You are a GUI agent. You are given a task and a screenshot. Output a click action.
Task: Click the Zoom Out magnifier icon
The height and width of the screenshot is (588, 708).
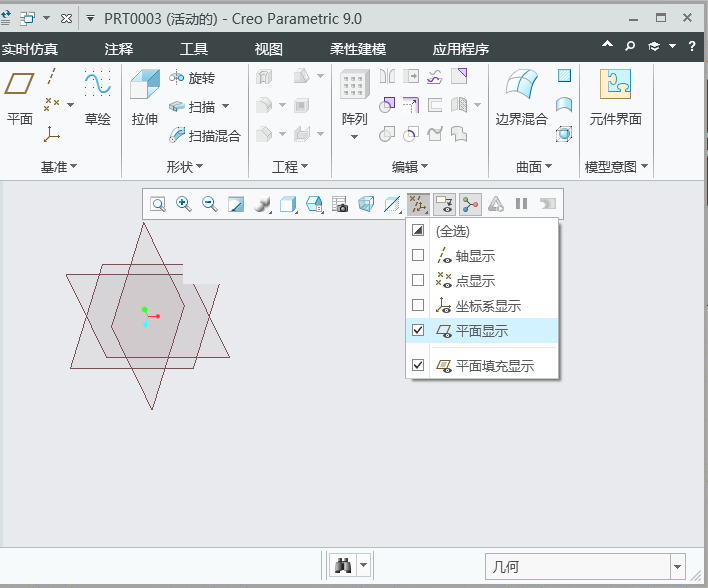pyautogui.click(x=210, y=204)
